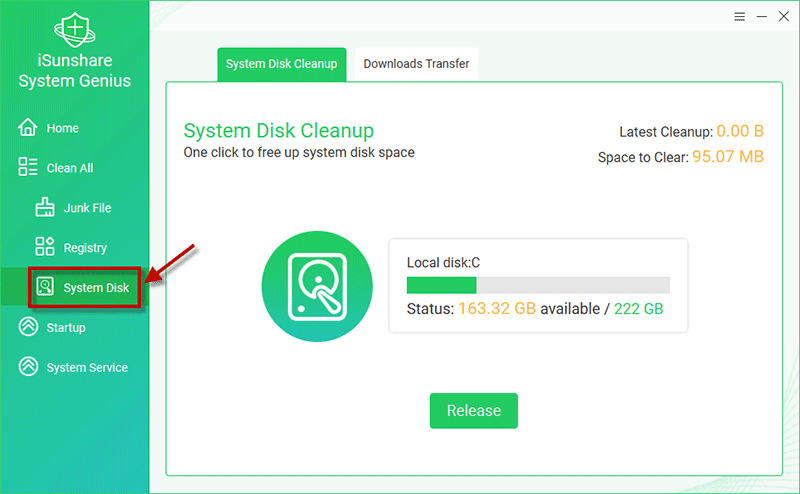This screenshot has height=494, width=800.
Task: Switch to System Disk Cleanup tab
Action: 282,64
